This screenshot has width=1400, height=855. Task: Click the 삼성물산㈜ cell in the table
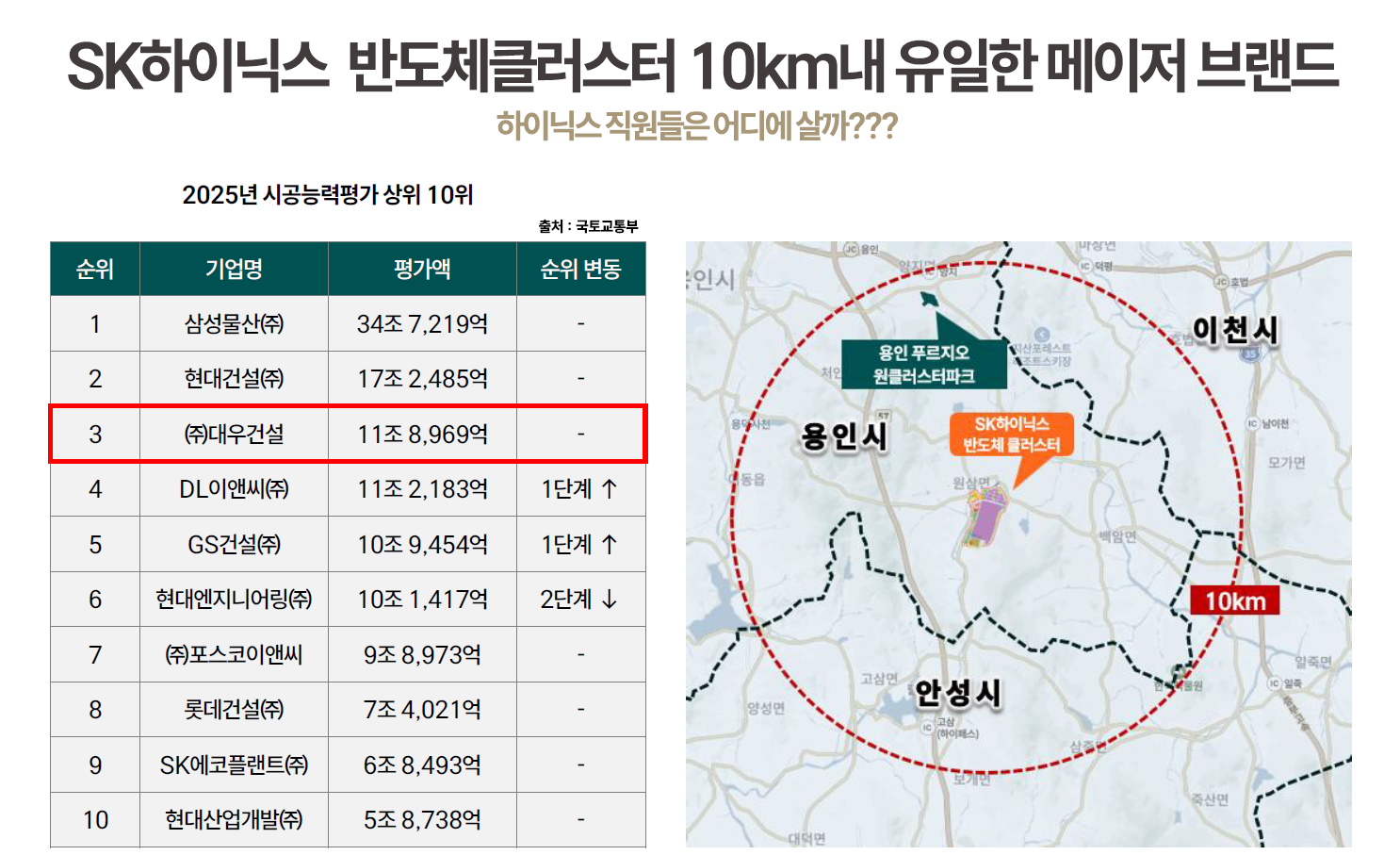pyautogui.click(x=234, y=324)
